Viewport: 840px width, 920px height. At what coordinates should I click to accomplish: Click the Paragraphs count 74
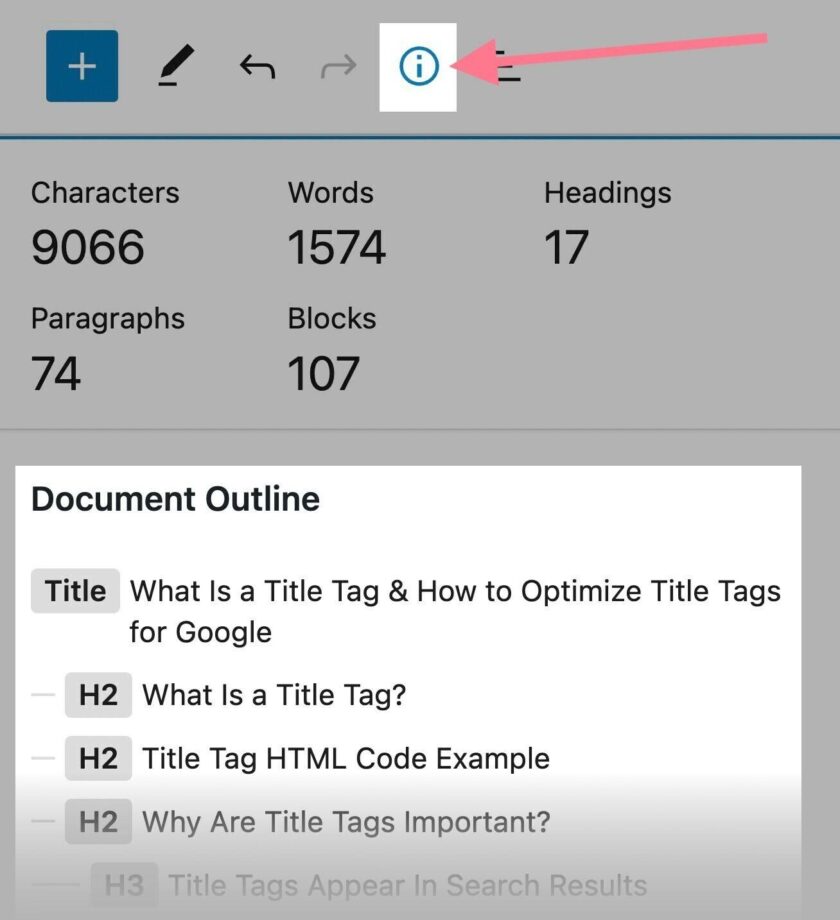coord(56,374)
